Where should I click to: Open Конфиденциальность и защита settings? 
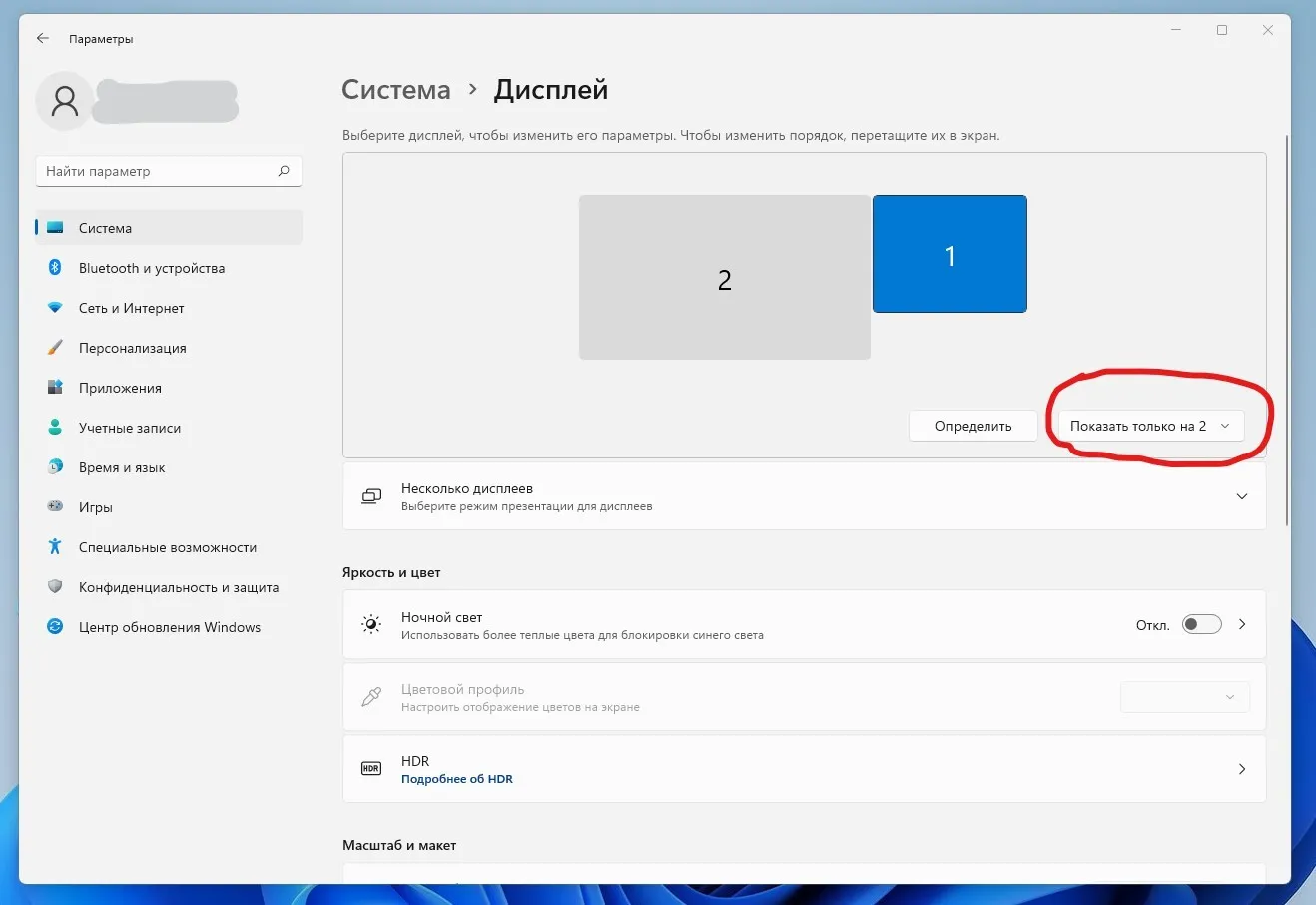[x=169, y=587]
